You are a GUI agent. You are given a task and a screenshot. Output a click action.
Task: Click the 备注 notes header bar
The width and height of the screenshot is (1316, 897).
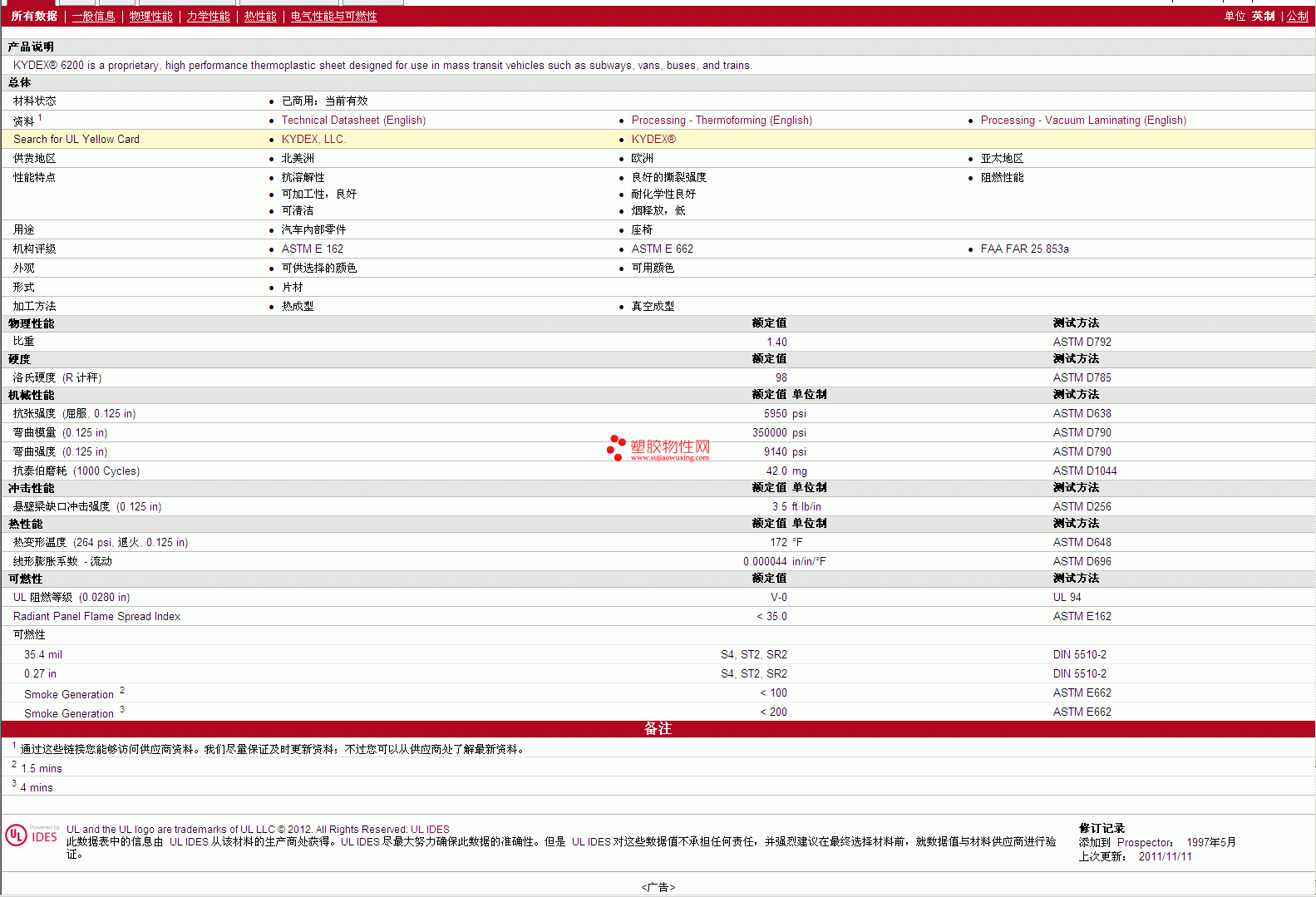tap(658, 729)
